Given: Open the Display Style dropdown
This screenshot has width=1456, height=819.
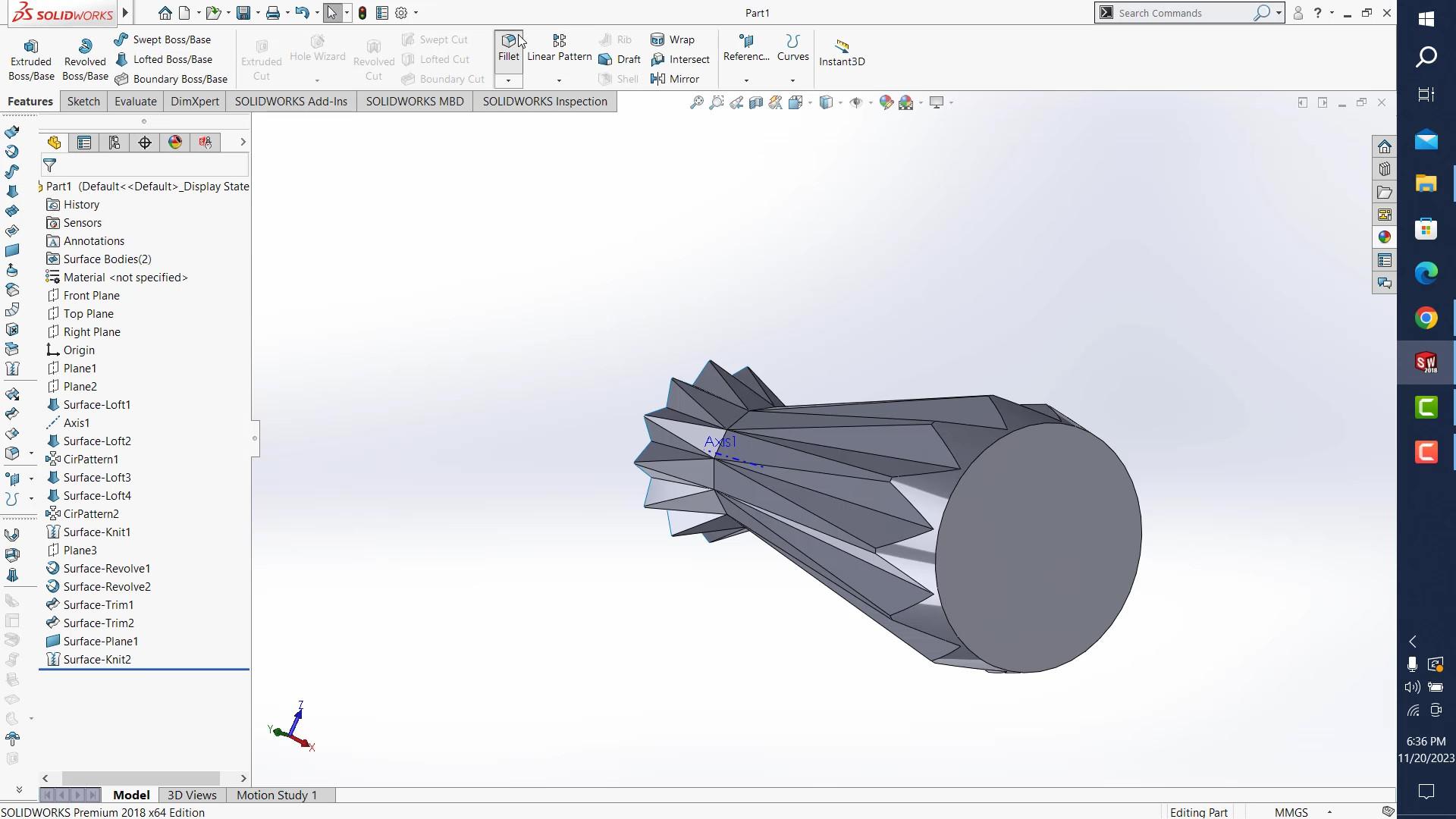Looking at the screenshot, I should pyautogui.click(x=840, y=102).
